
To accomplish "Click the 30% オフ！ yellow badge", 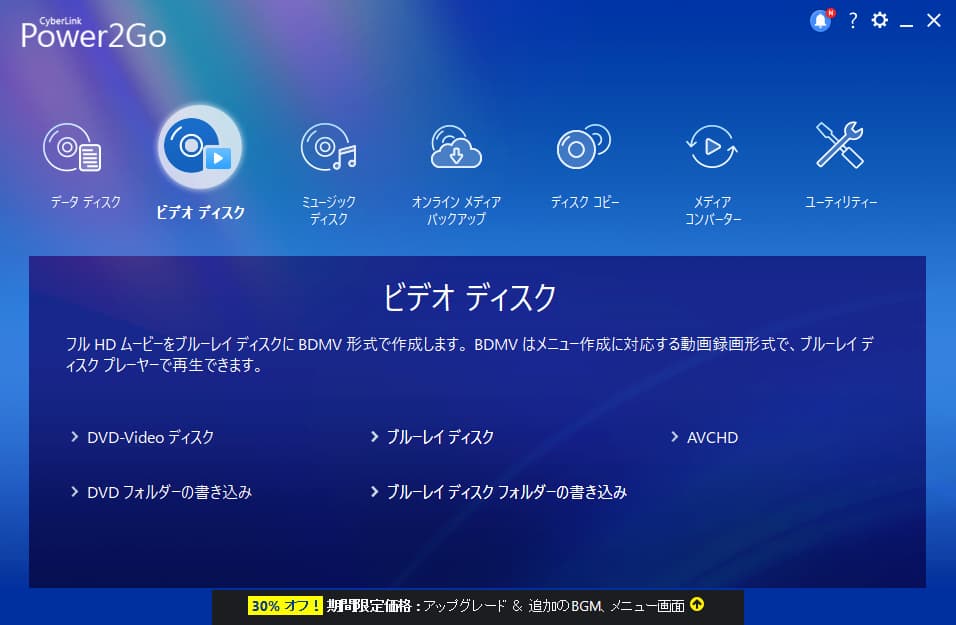I will click(285, 605).
